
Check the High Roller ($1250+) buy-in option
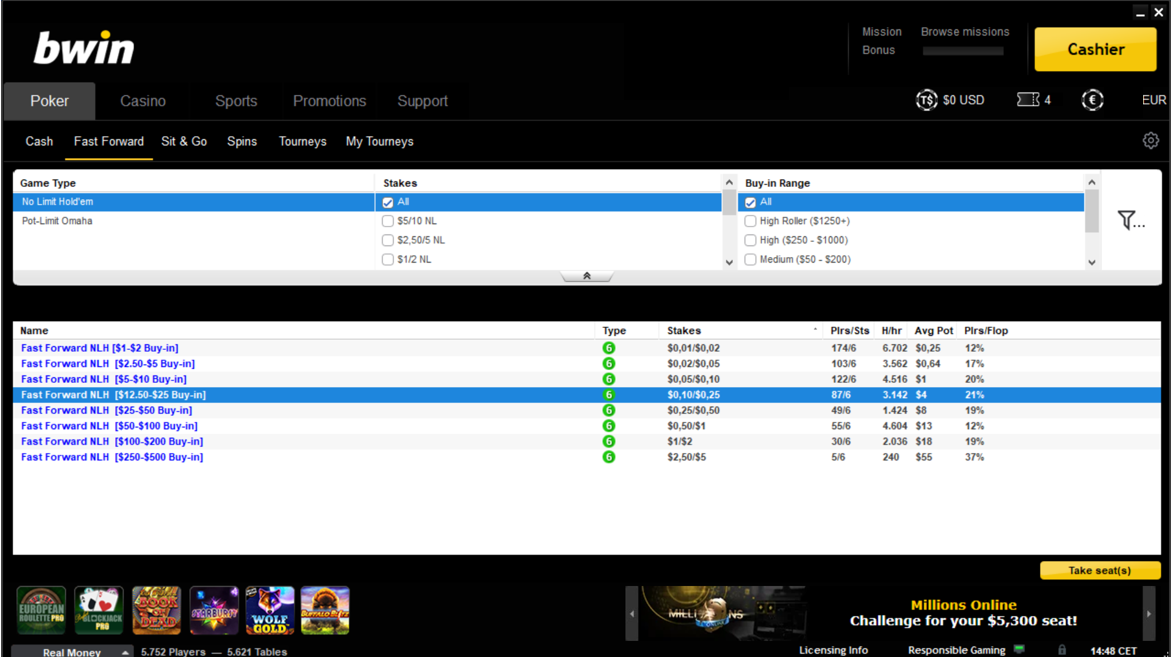tap(750, 221)
